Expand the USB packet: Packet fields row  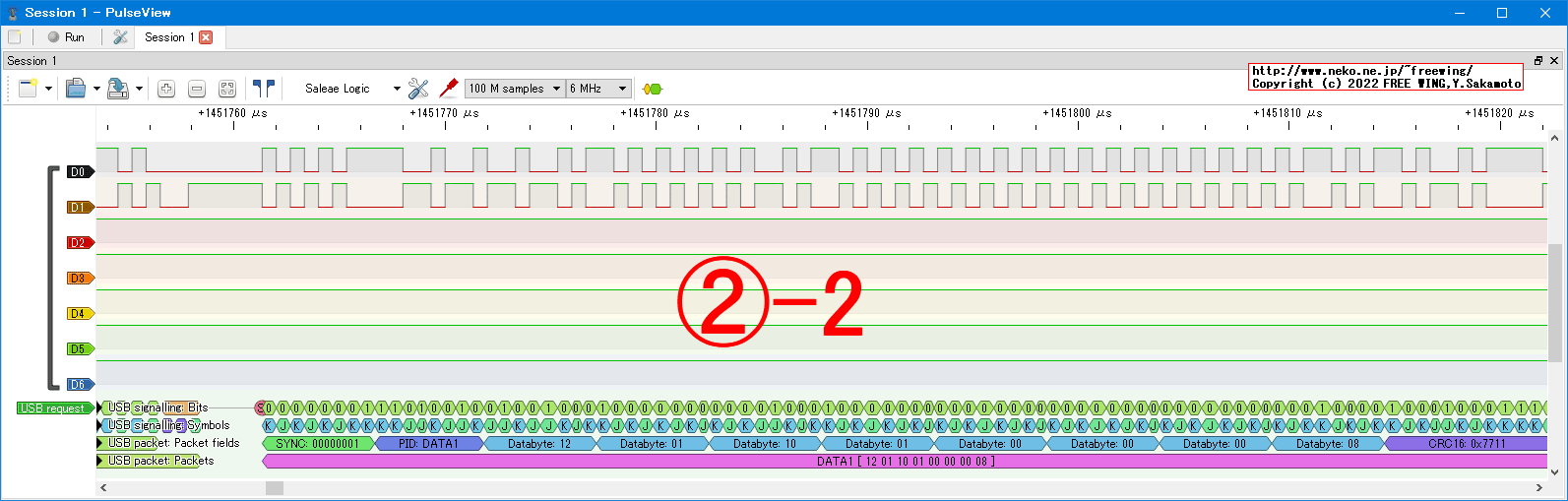click(x=100, y=443)
